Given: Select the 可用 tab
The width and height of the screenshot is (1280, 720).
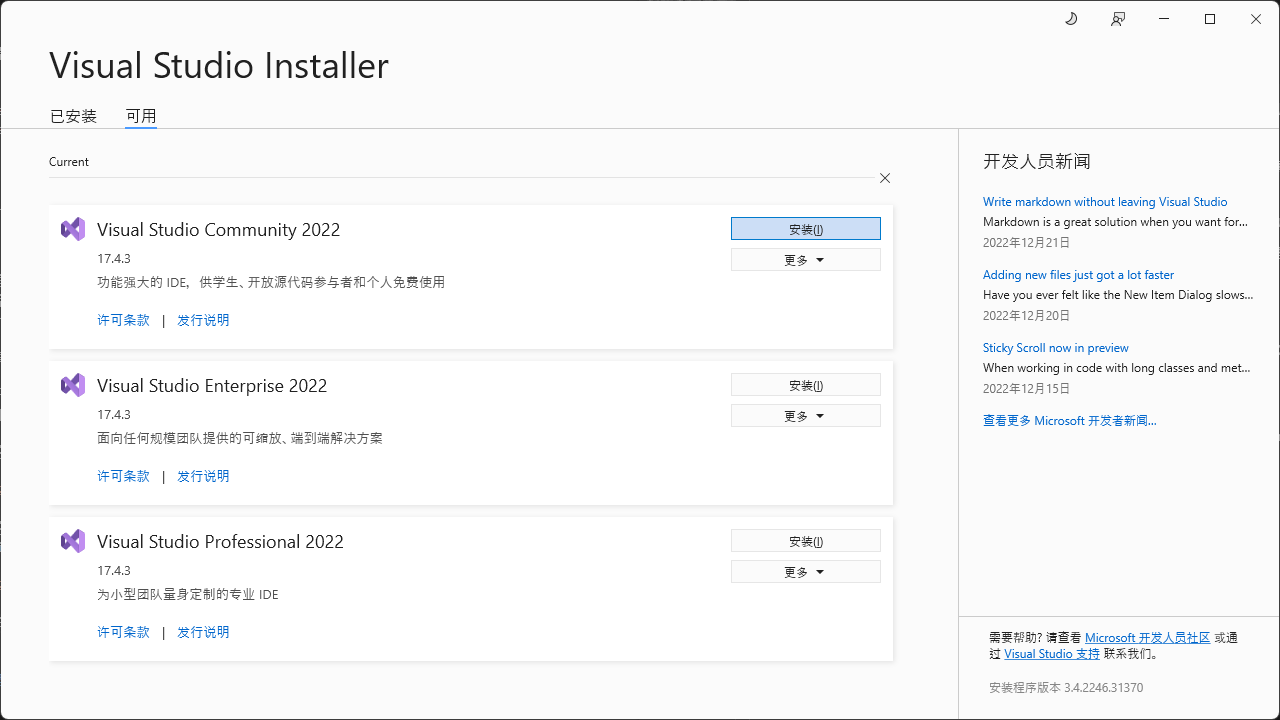Looking at the screenshot, I should [x=141, y=116].
